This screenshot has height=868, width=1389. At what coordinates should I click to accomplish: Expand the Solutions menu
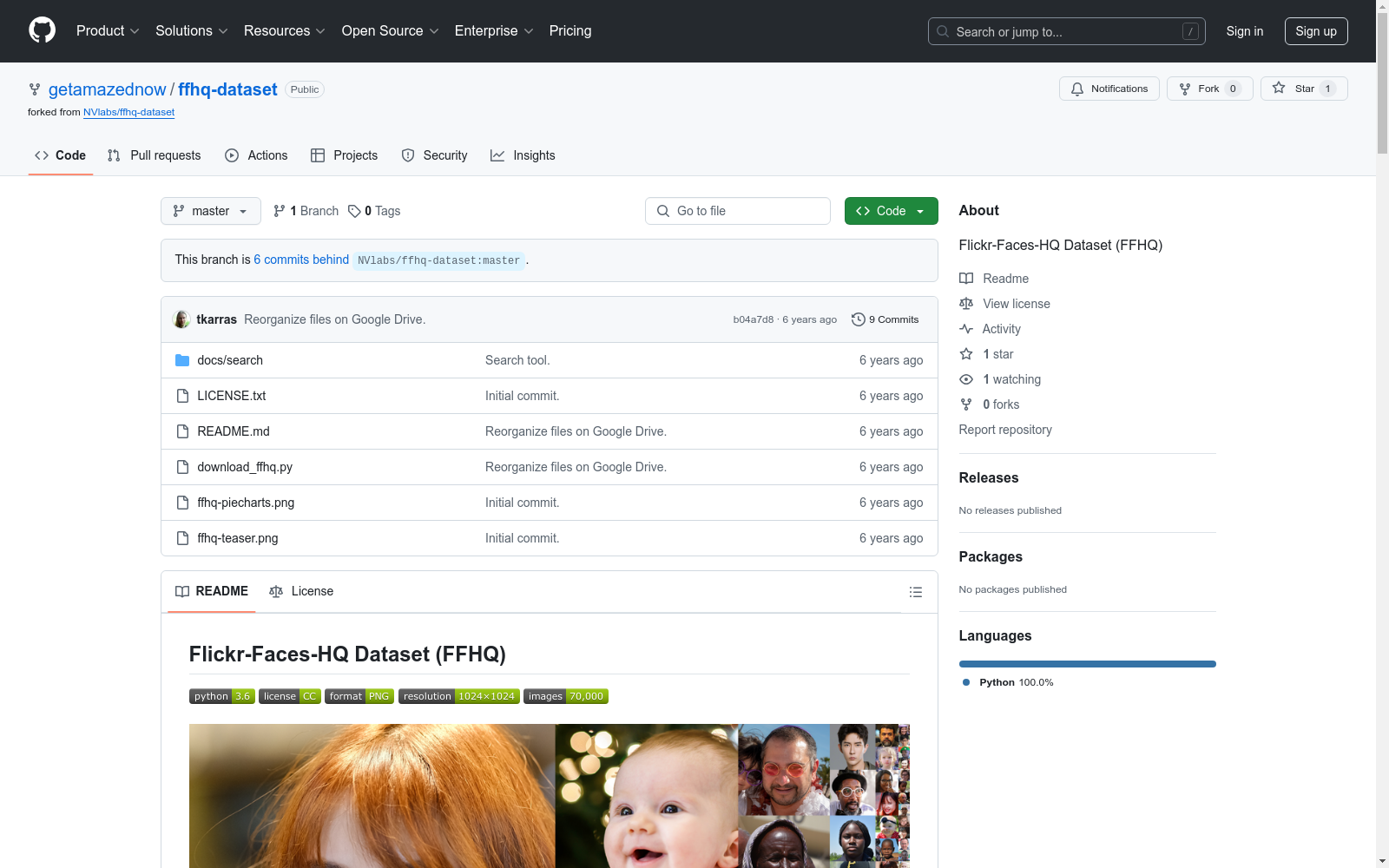(x=192, y=31)
